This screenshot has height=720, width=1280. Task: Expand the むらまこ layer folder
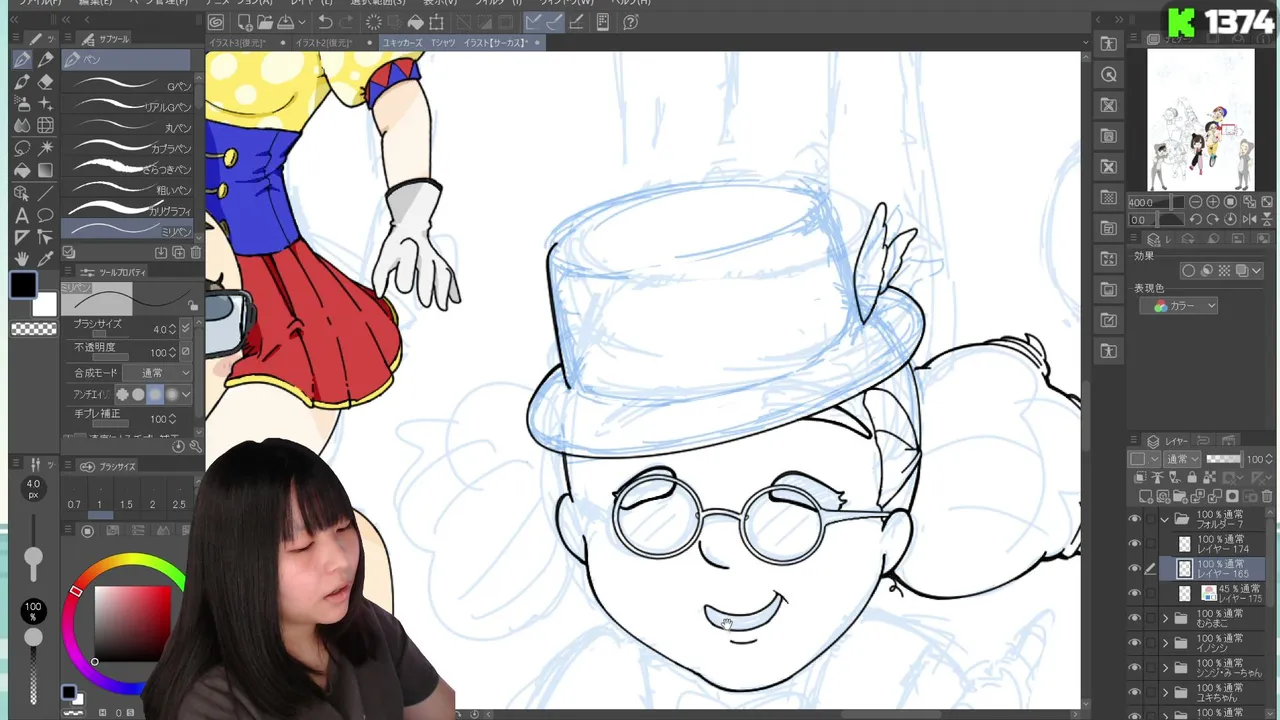point(1165,618)
